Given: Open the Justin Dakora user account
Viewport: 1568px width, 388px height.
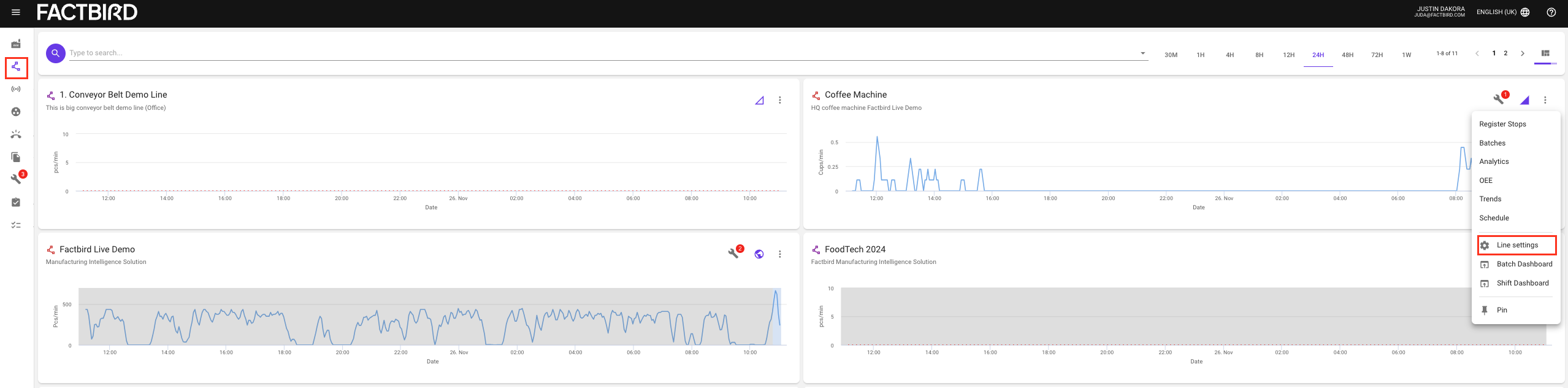Looking at the screenshot, I should [1439, 12].
